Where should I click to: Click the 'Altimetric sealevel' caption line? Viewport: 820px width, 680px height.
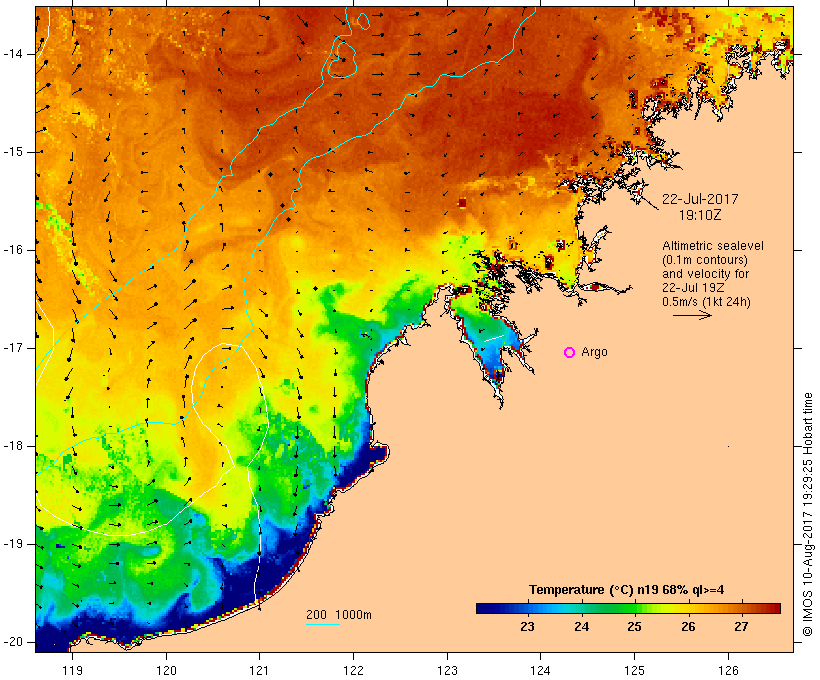point(713,246)
